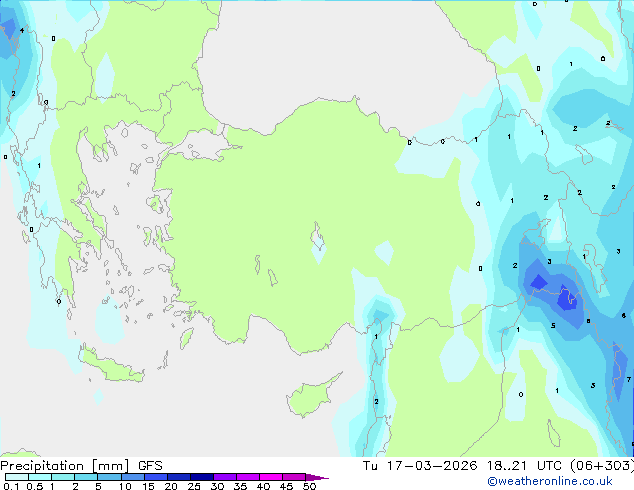
Task: Click the '15' legend label
Action: point(148,486)
